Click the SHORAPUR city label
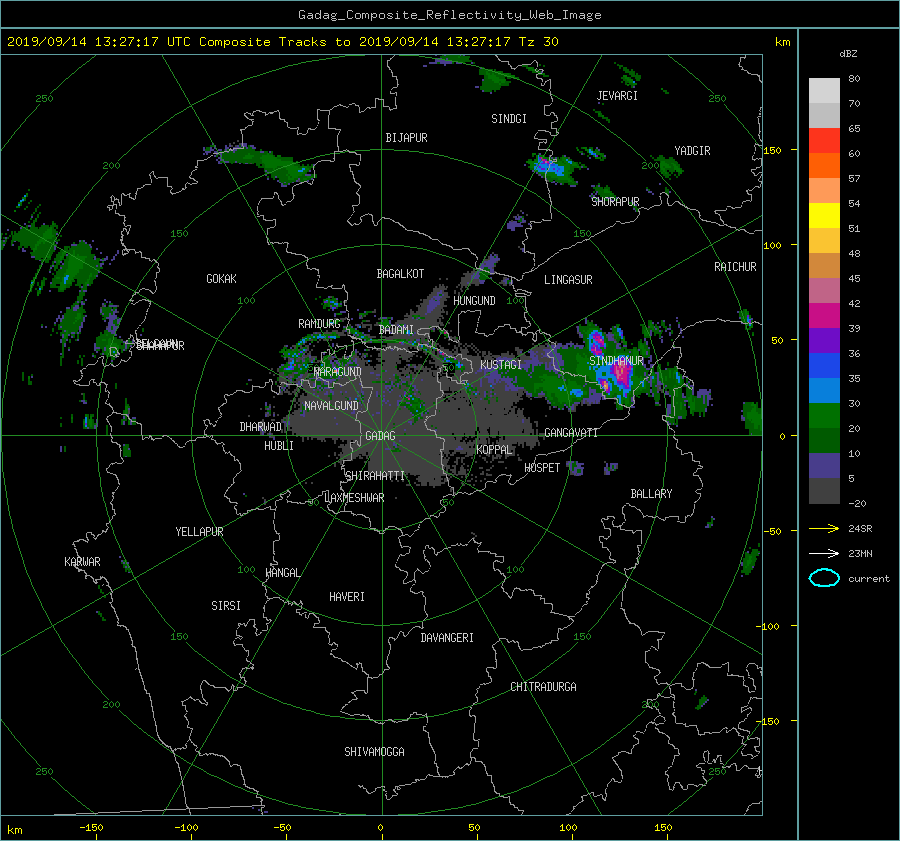The height and width of the screenshot is (841, 900). coord(615,202)
